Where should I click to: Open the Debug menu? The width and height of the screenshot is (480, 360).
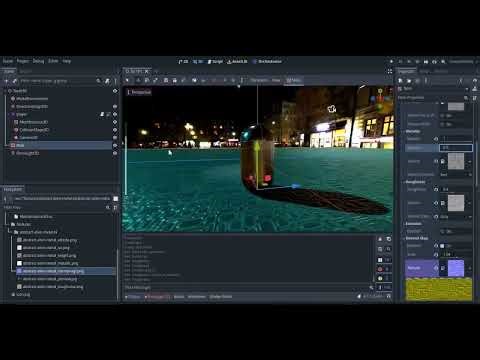[38, 61]
